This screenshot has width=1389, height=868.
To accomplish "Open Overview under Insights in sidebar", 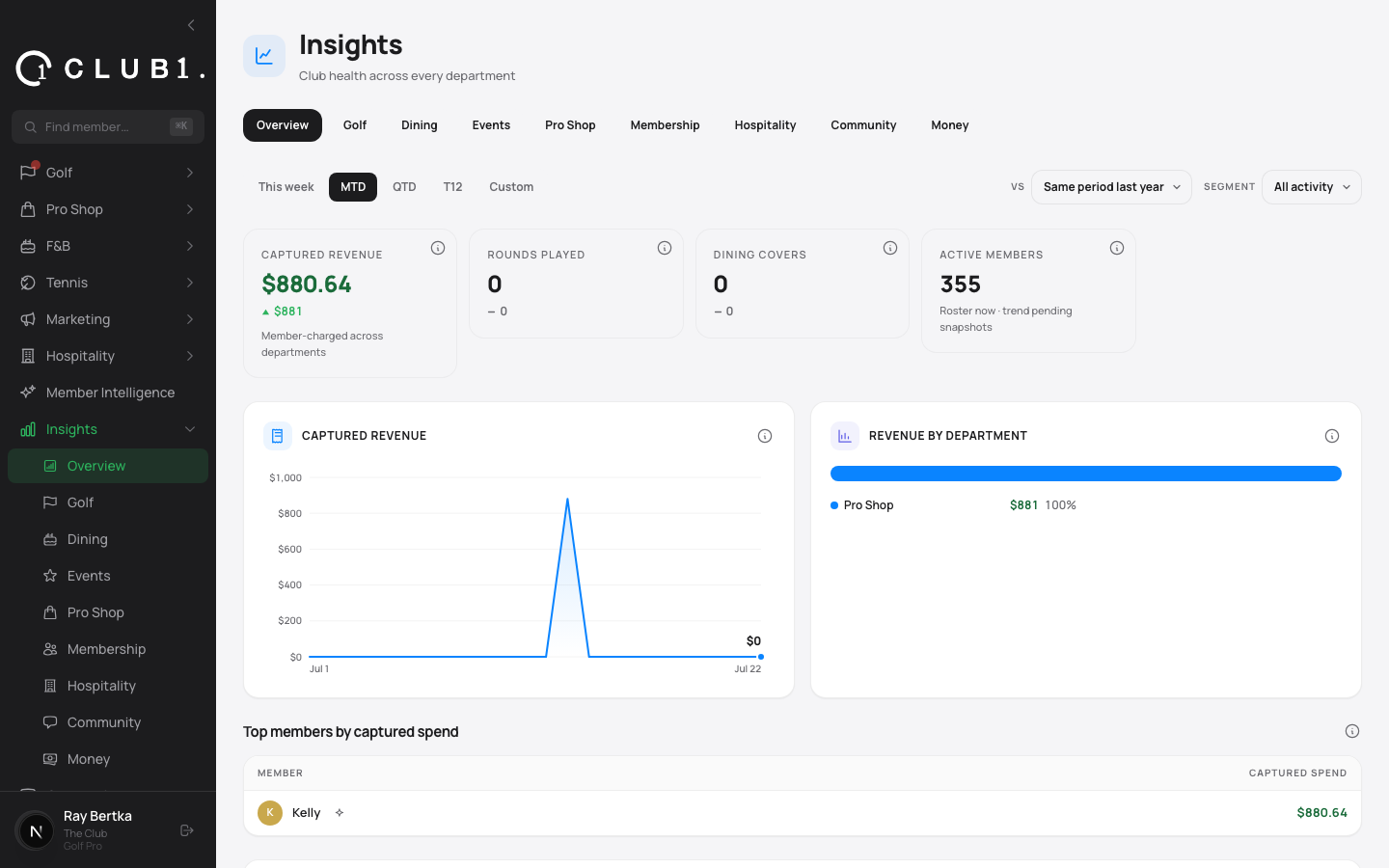I will coord(108,466).
